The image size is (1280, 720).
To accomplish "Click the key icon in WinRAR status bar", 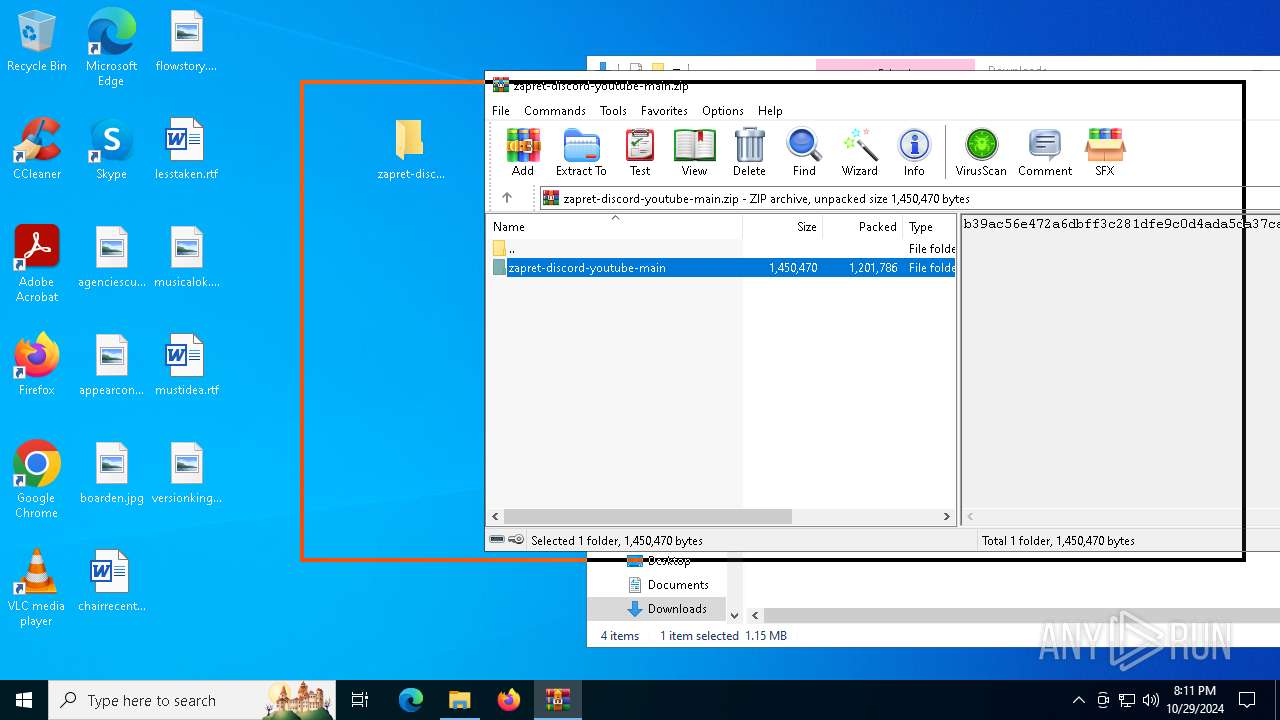I will (x=516, y=540).
